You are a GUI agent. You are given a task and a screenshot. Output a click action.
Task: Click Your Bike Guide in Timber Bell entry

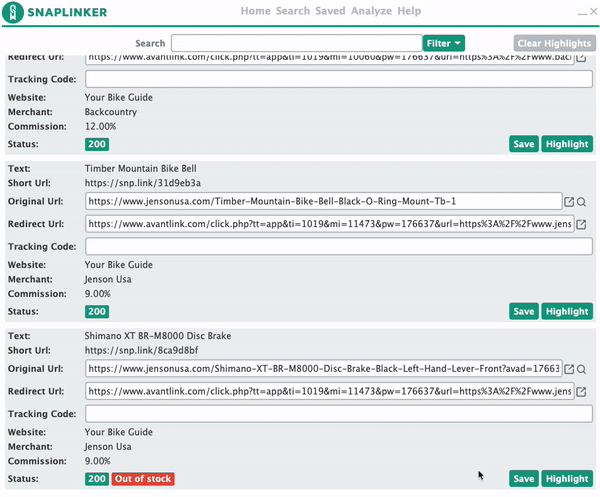(119, 265)
